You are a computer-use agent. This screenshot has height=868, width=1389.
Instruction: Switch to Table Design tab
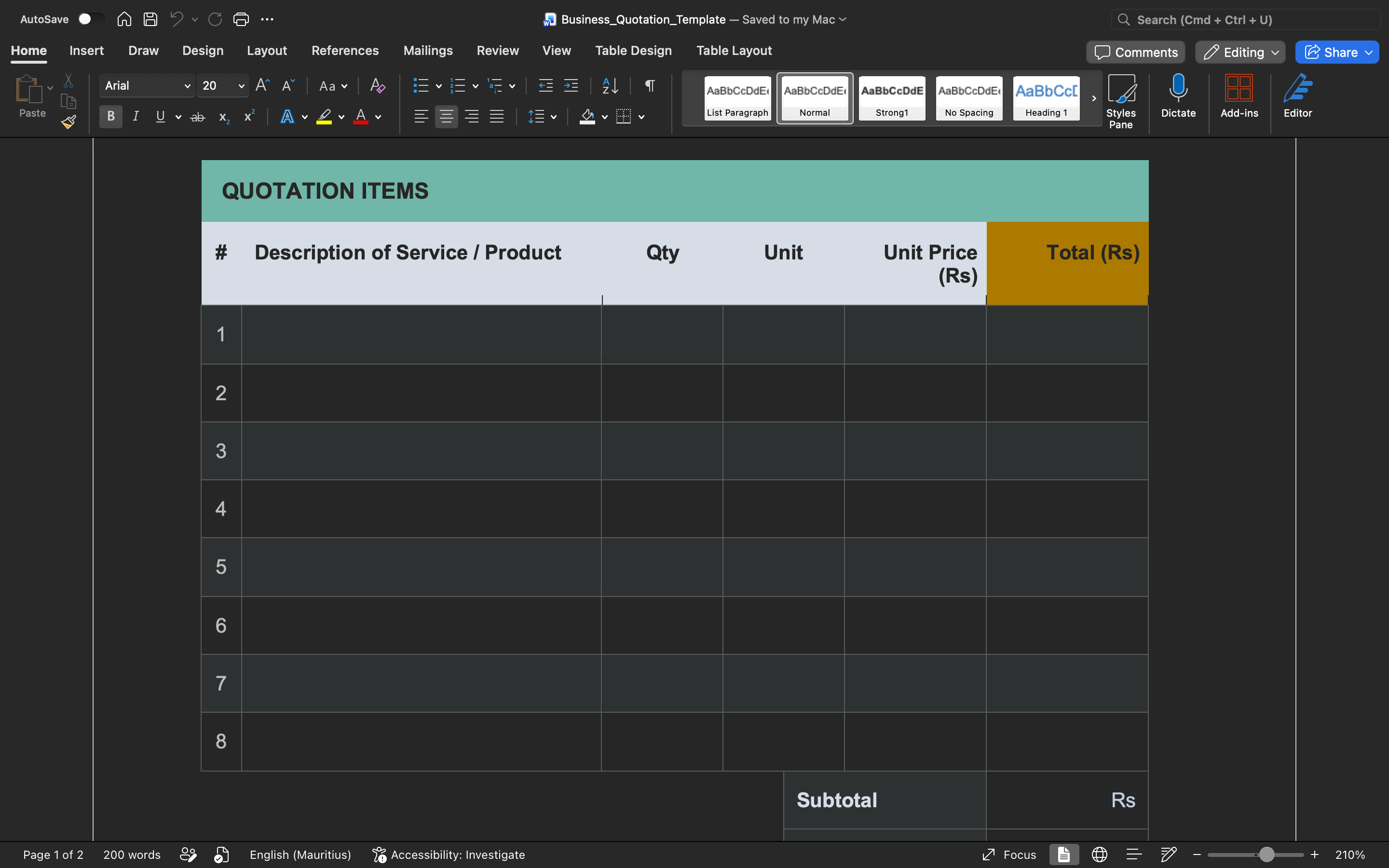pos(633,51)
